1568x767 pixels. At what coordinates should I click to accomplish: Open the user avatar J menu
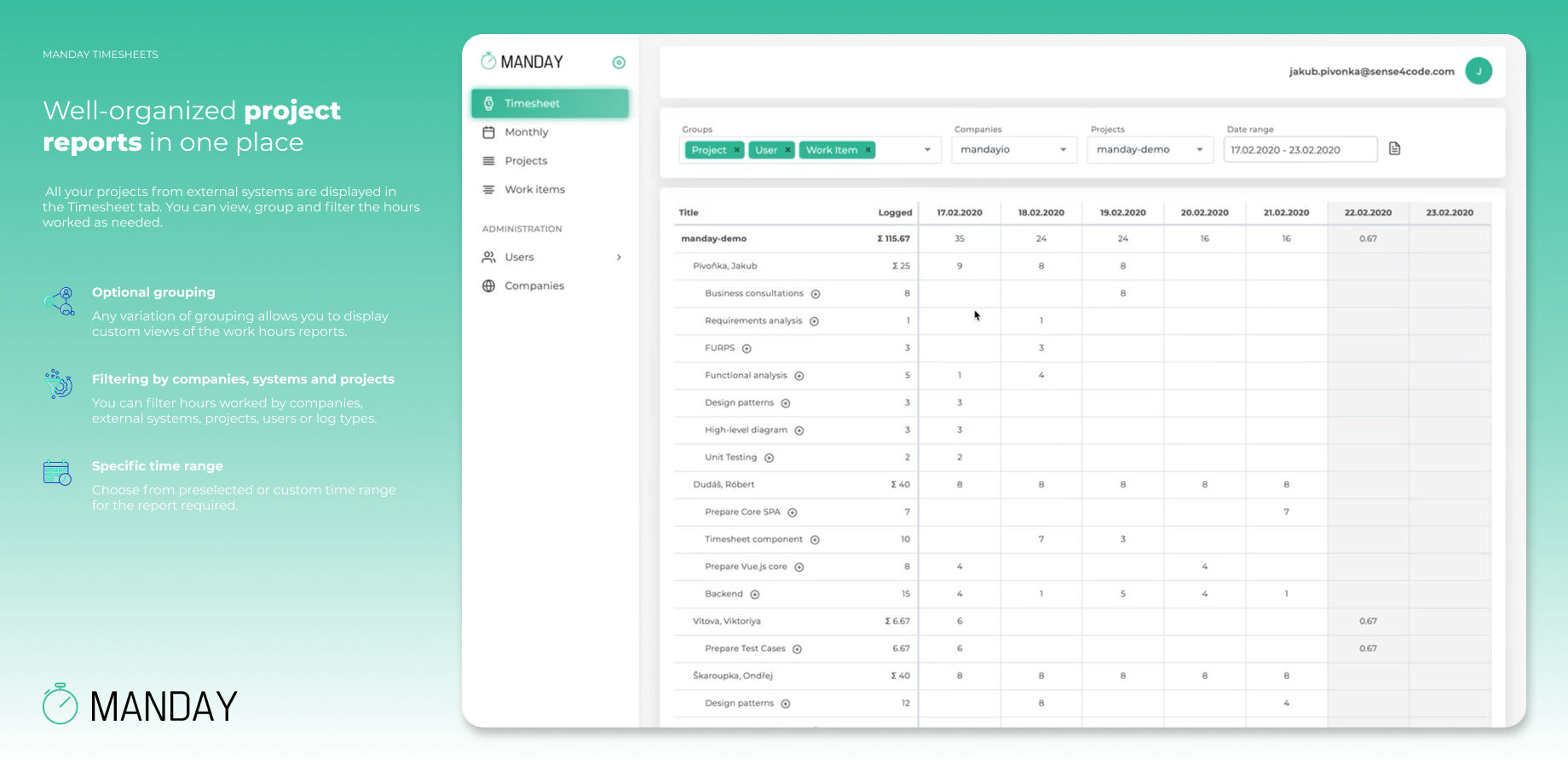pyautogui.click(x=1479, y=71)
